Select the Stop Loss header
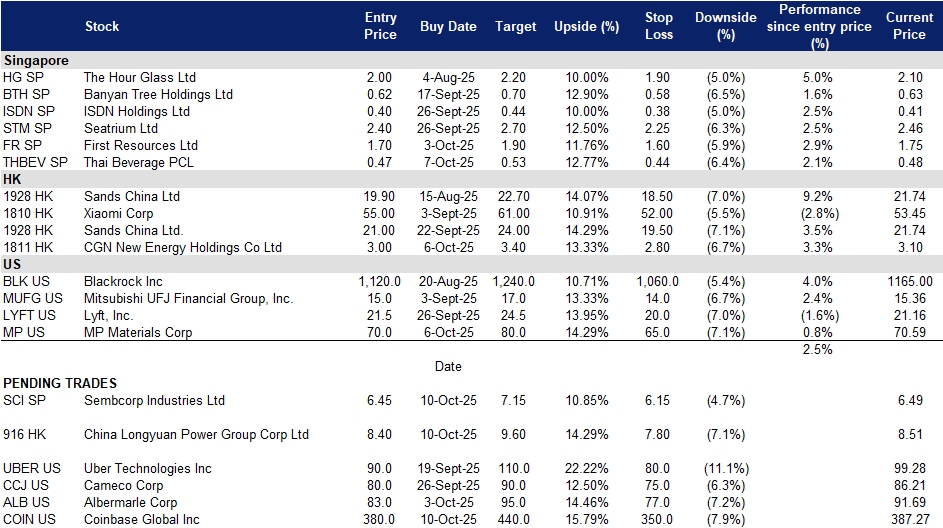The image size is (943, 528). [x=659, y=26]
